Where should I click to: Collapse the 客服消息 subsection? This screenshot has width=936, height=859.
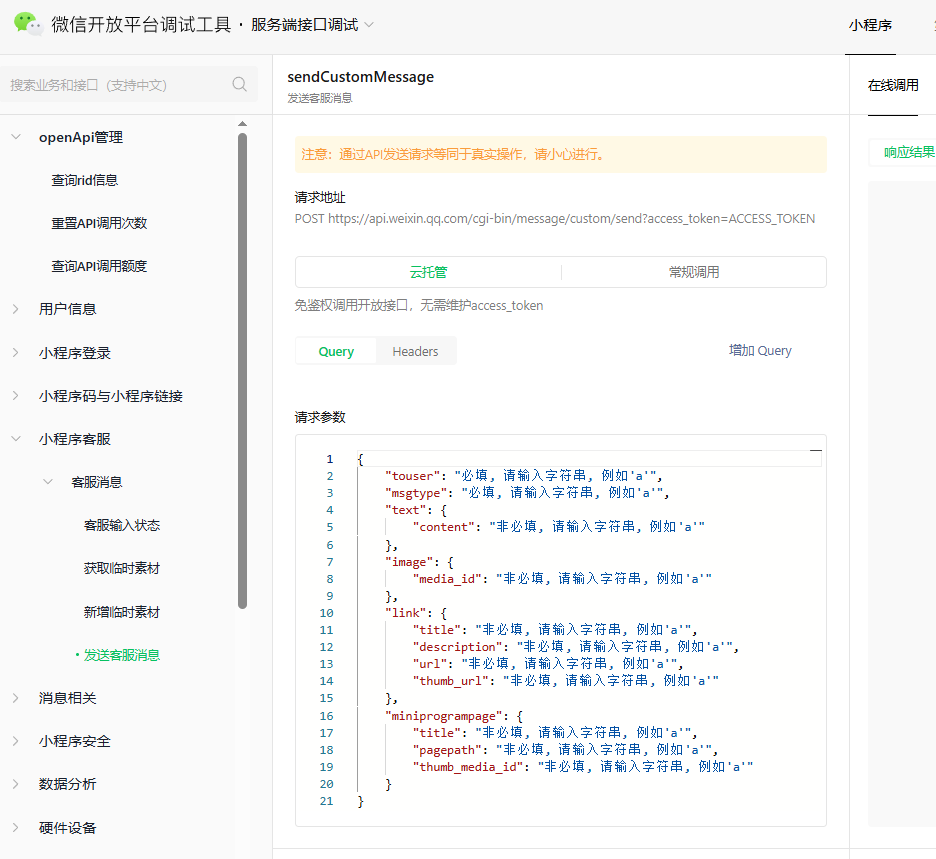tap(48, 482)
